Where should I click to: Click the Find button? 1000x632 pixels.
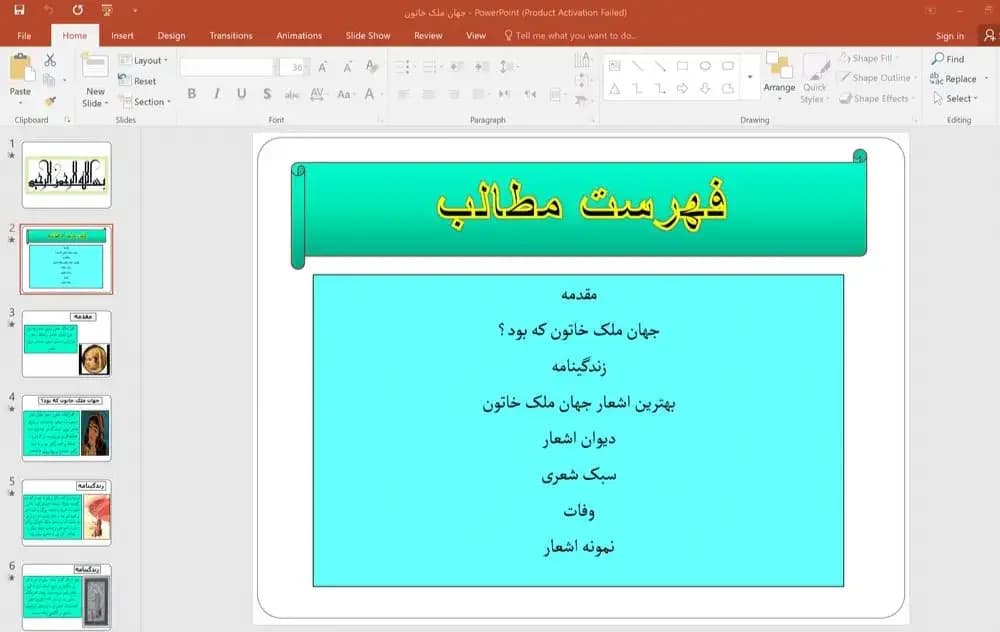948,59
